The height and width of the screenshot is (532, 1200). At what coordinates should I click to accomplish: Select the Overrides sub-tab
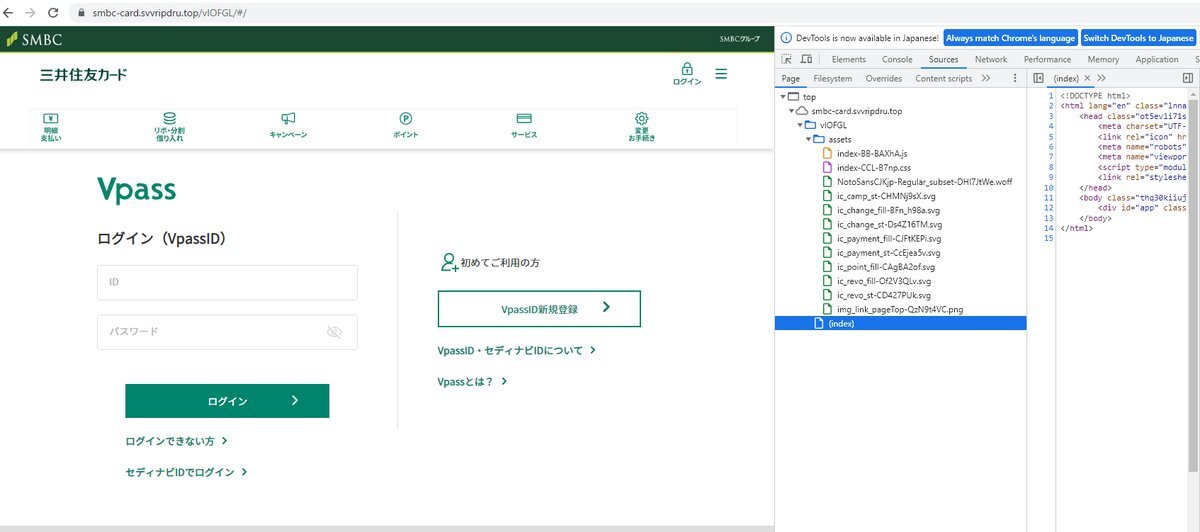pyautogui.click(x=884, y=78)
